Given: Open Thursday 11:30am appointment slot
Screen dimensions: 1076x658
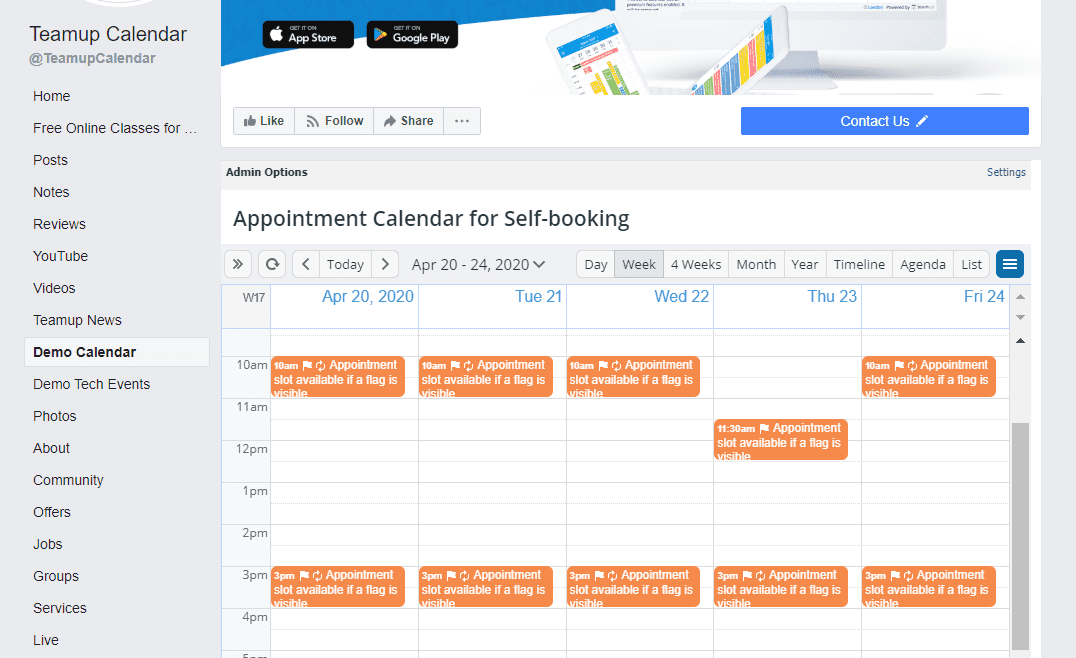Looking at the screenshot, I should [x=781, y=440].
